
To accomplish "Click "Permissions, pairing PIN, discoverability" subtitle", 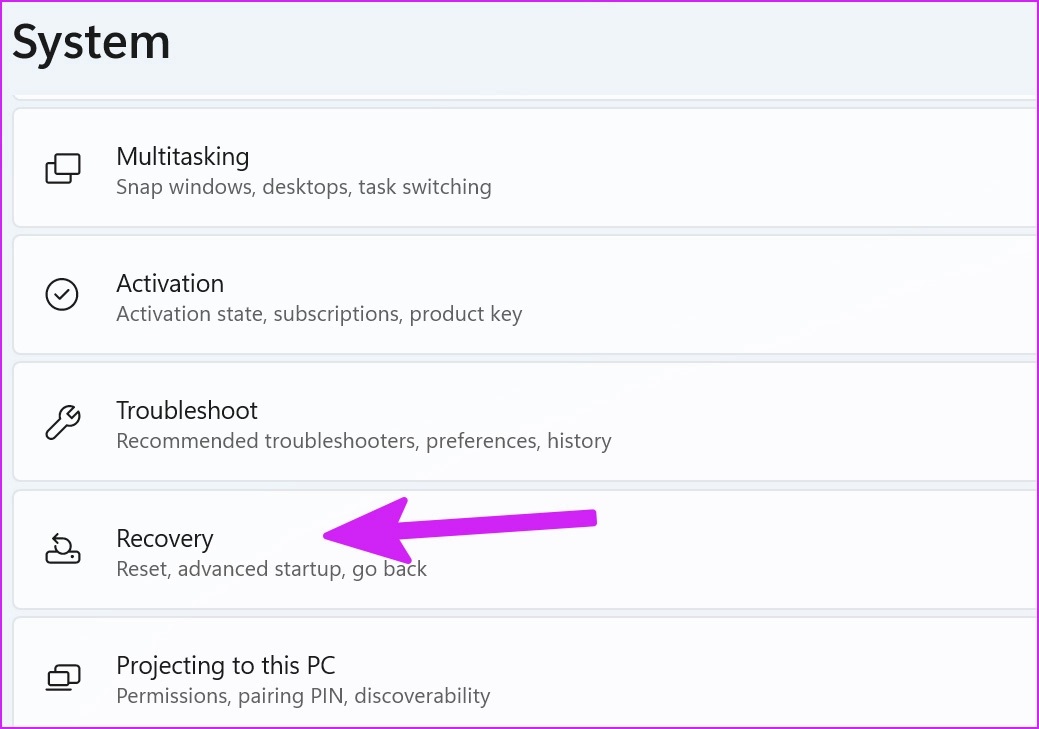I will coord(303,696).
